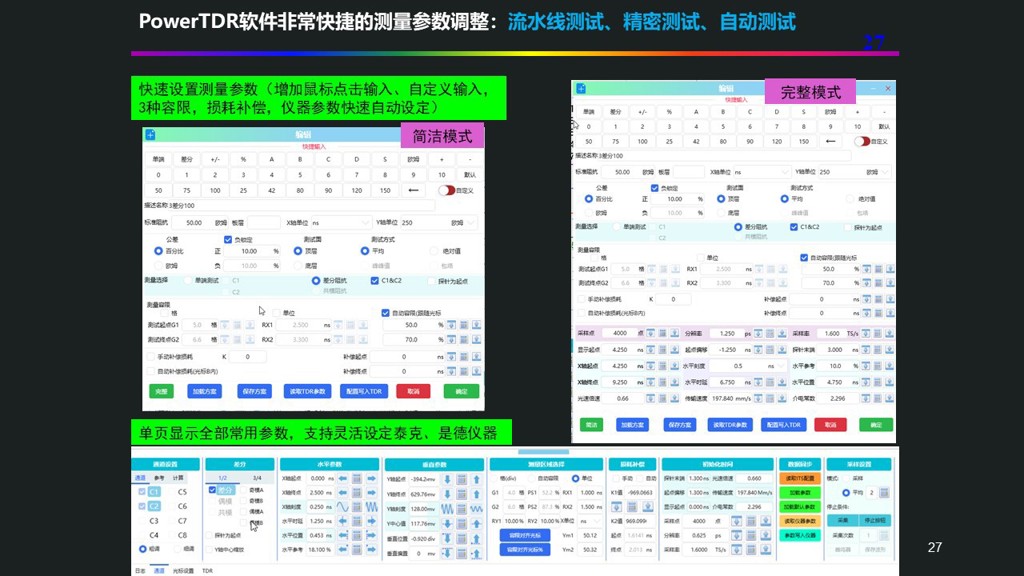Click up-arrow icon beside 分辨率 in 初始化时间 panel
The width and height of the screenshot is (1024, 576).
click(765, 536)
